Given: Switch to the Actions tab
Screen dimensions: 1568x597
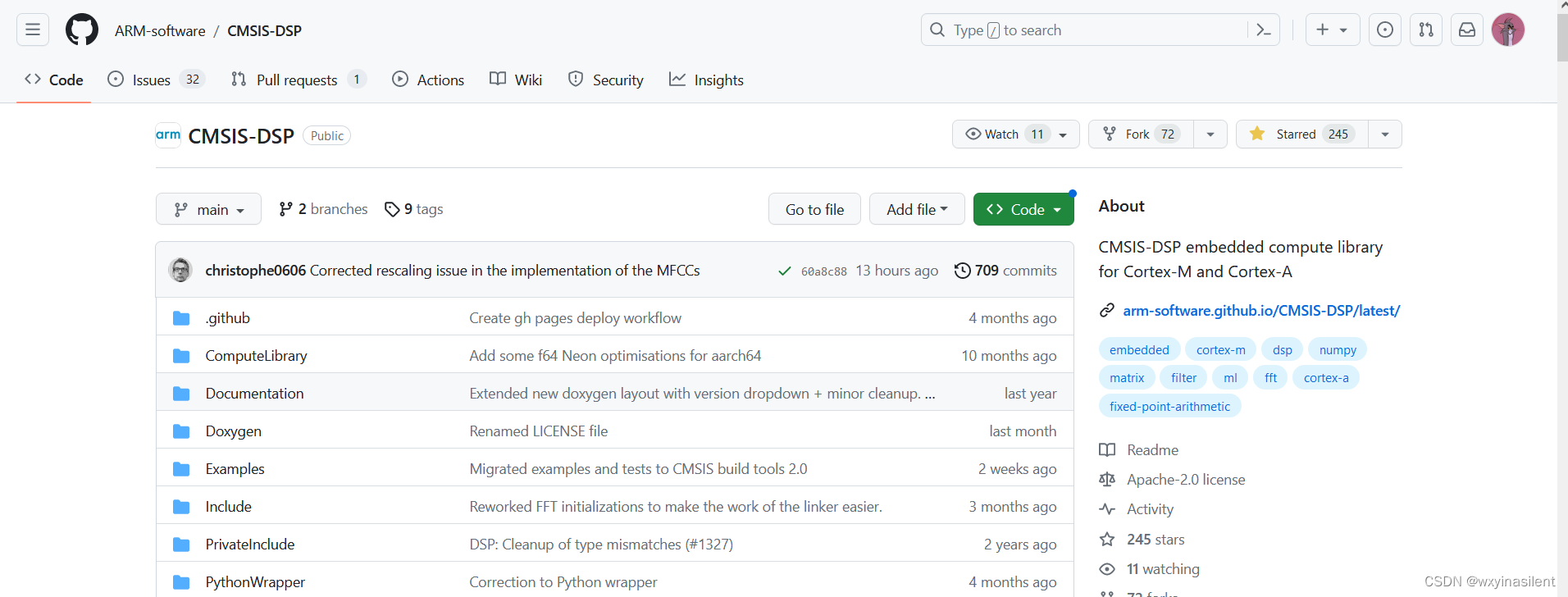Looking at the screenshot, I should (428, 80).
